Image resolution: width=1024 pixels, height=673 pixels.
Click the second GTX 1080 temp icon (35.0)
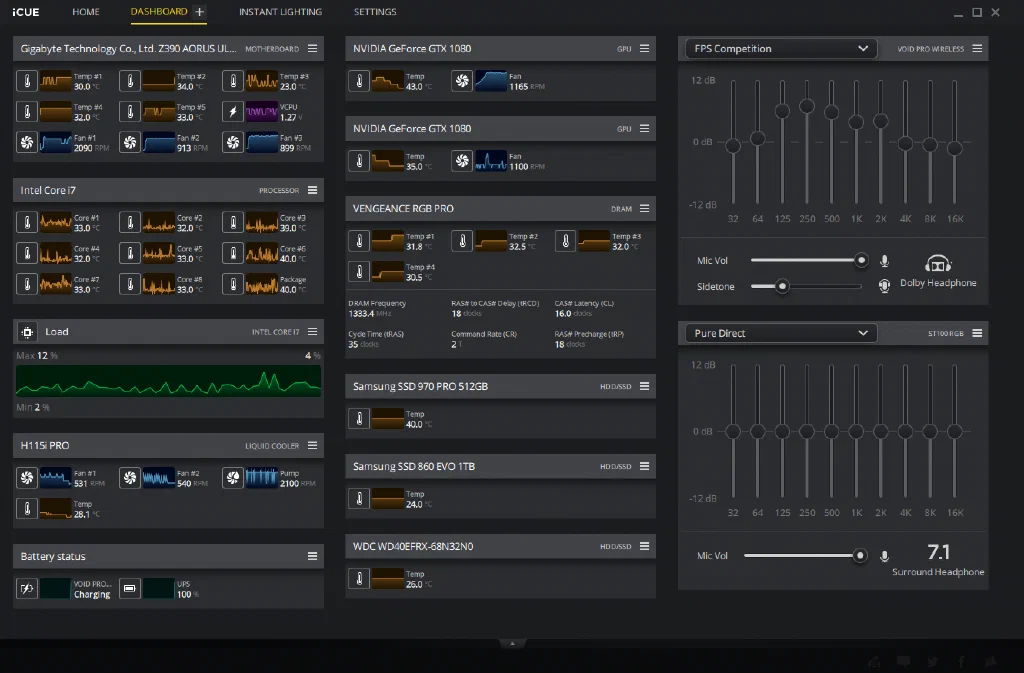click(x=359, y=161)
